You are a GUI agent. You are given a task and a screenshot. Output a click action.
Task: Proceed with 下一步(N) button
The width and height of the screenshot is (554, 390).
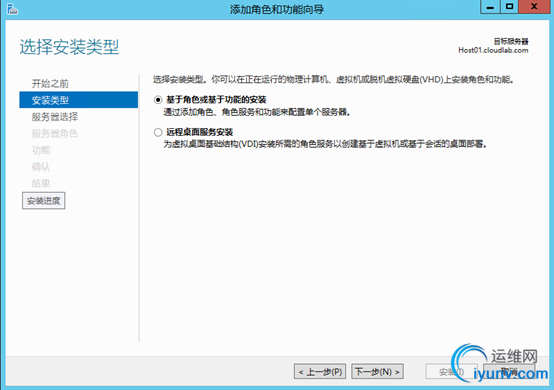pyautogui.click(x=377, y=372)
